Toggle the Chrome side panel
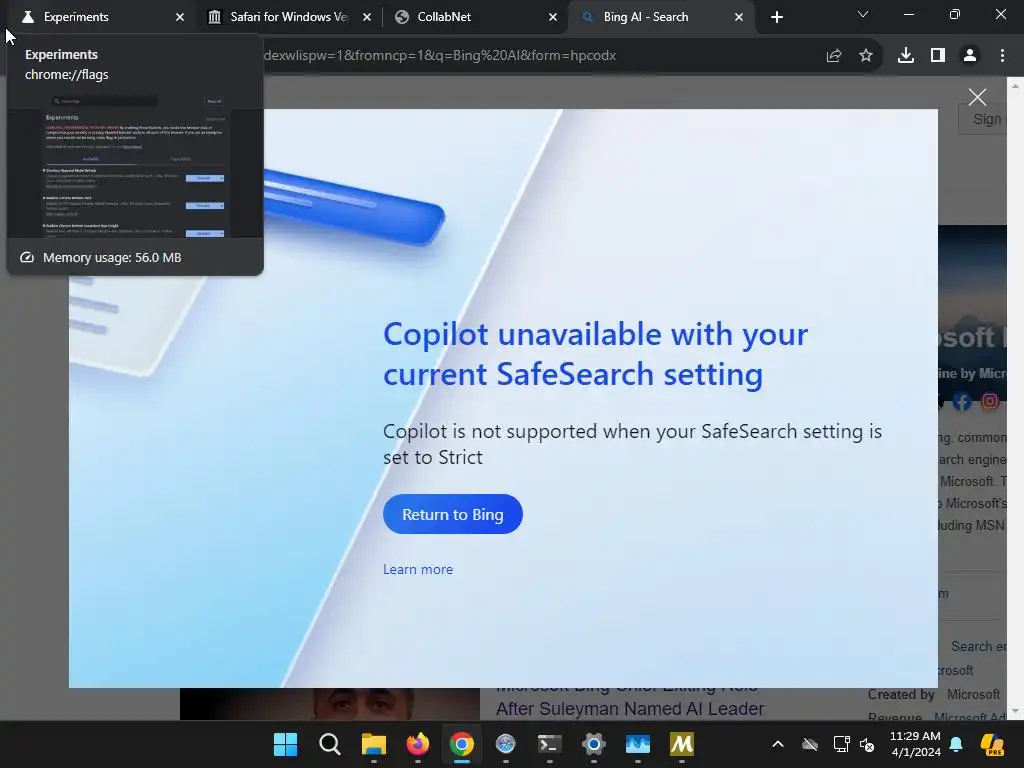This screenshot has height=768, width=1024. 938,56
